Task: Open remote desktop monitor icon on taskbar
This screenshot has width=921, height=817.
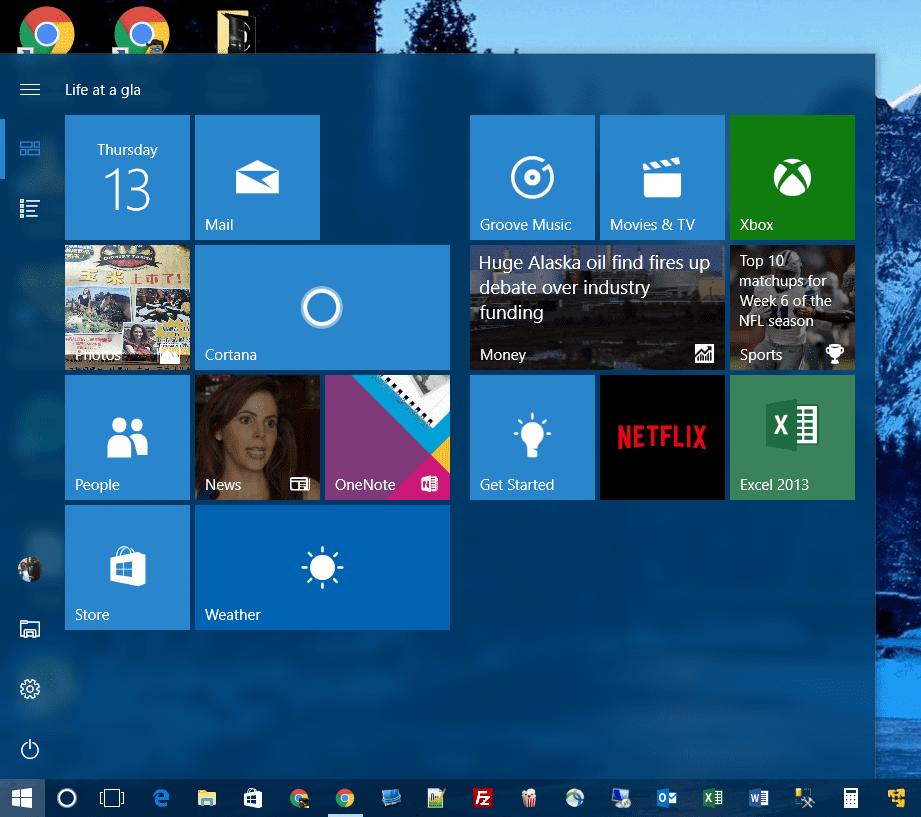Action: [621, 798]
